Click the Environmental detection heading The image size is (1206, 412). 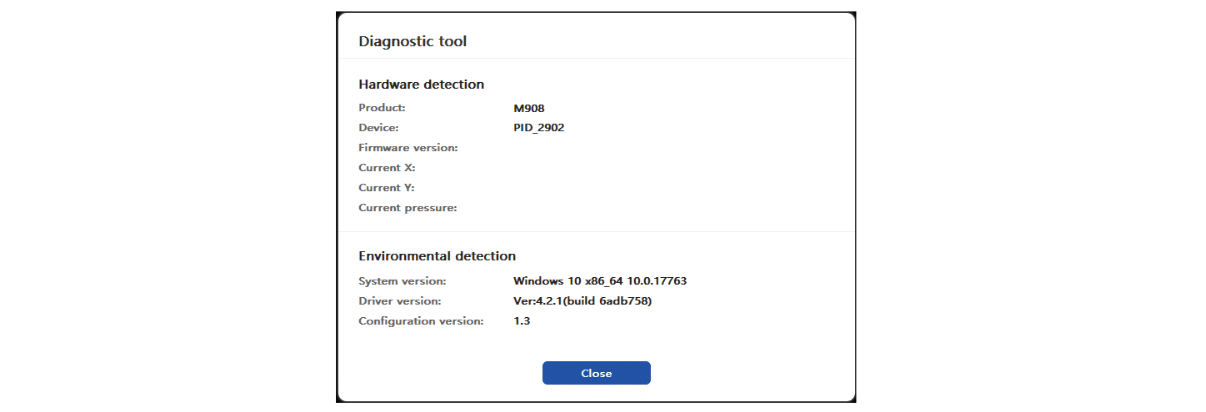(437, 256)
